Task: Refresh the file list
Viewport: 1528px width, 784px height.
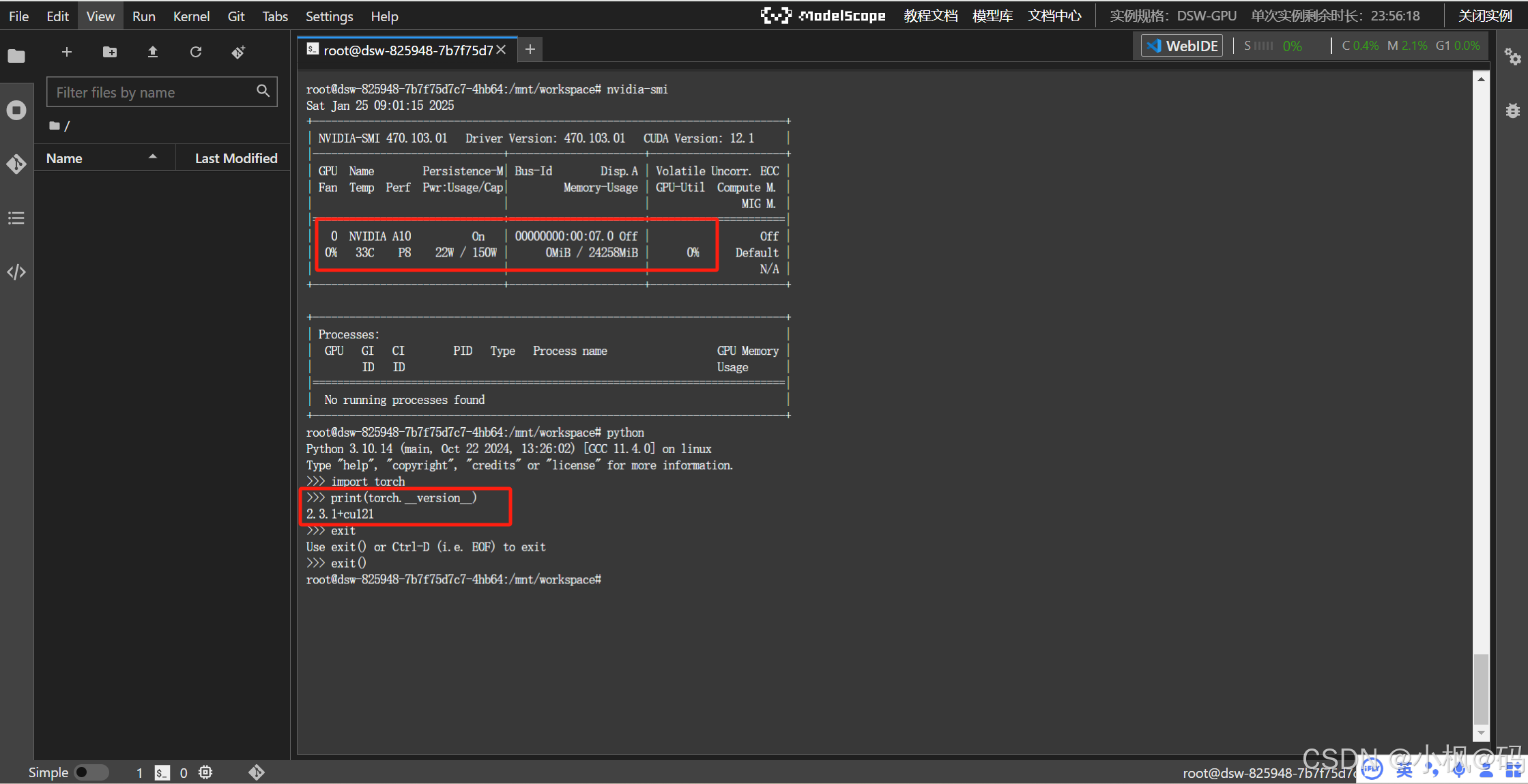Action: click(196, 52)
